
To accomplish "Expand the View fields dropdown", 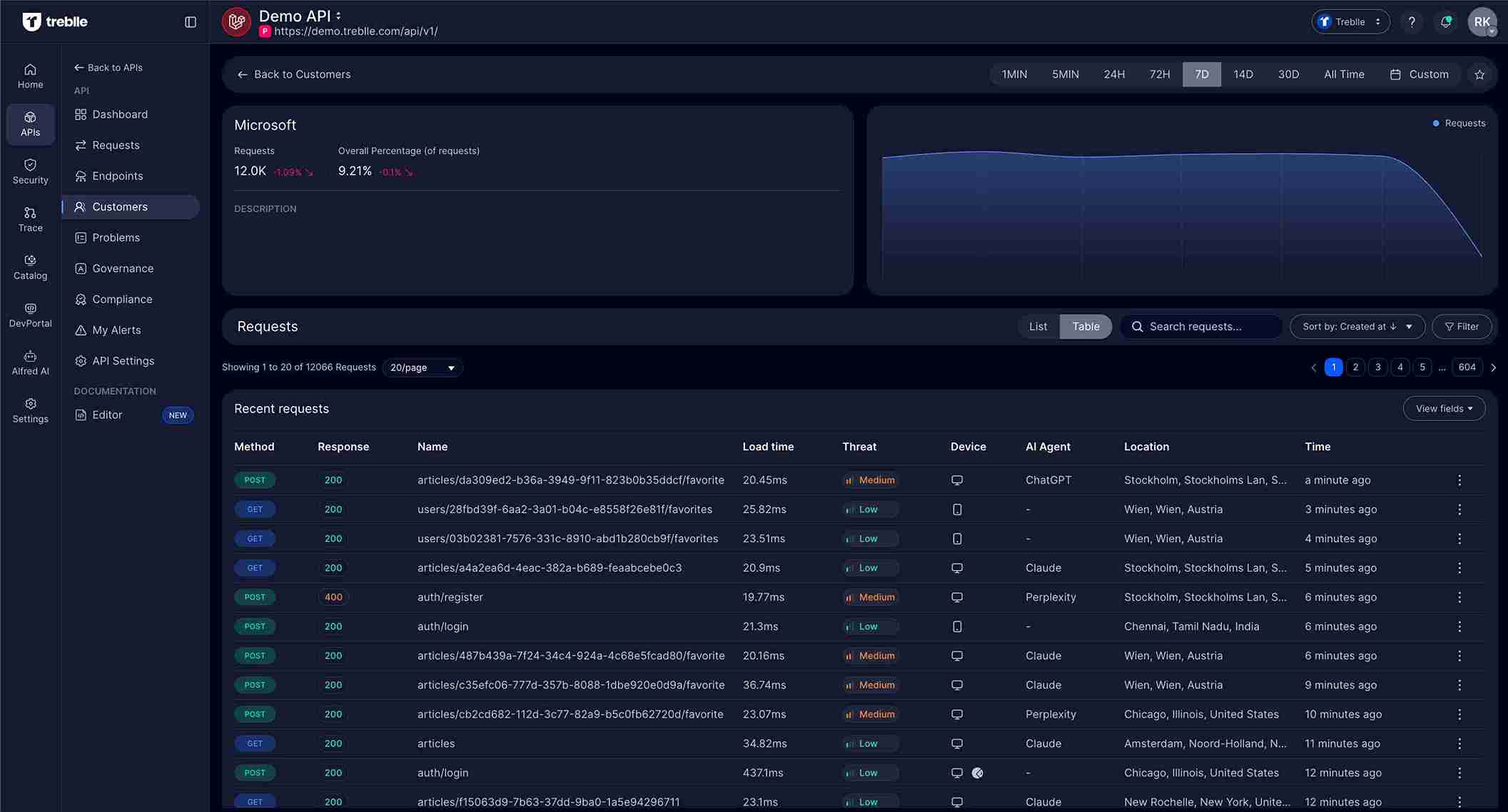I will (1444, 408).
